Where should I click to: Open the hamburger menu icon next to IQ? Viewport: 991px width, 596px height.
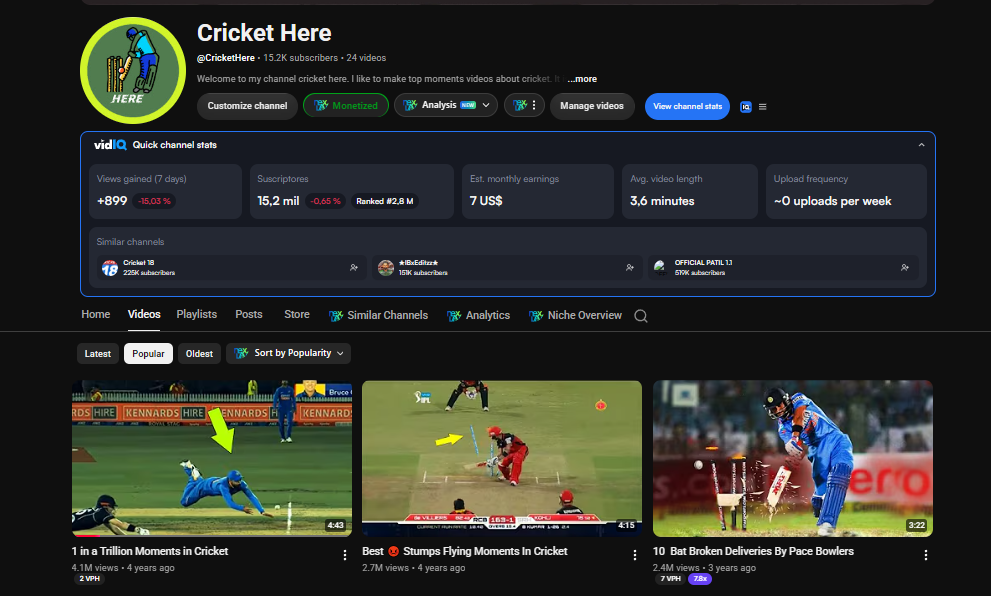pyautogui.click(x=763, y=107)
